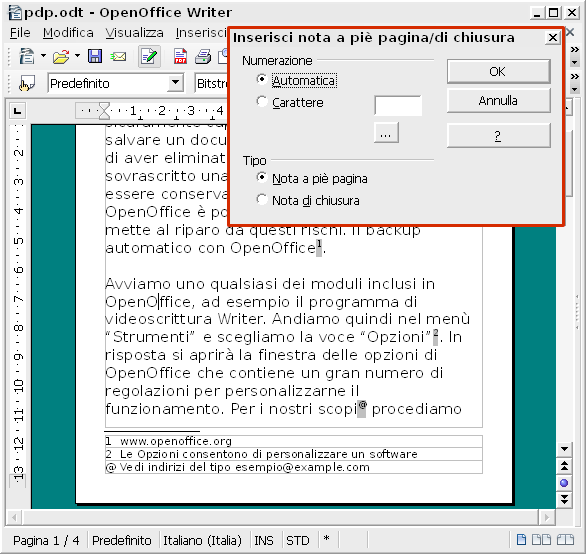Click footnote text www.openoffice.org
This screenshot has width=586, height=554.
pyautogui.click(x=176, y=441)
